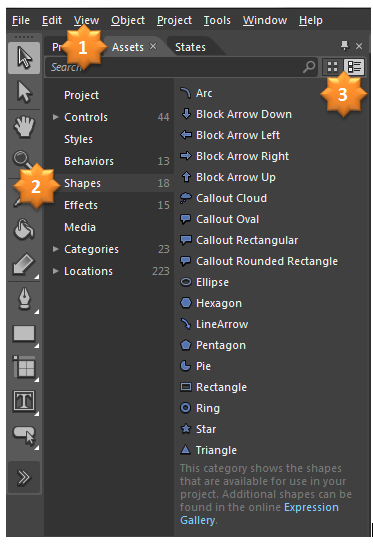Open the Project menu
The width and height of the screenshot is (373, 547).
[174, 21]
